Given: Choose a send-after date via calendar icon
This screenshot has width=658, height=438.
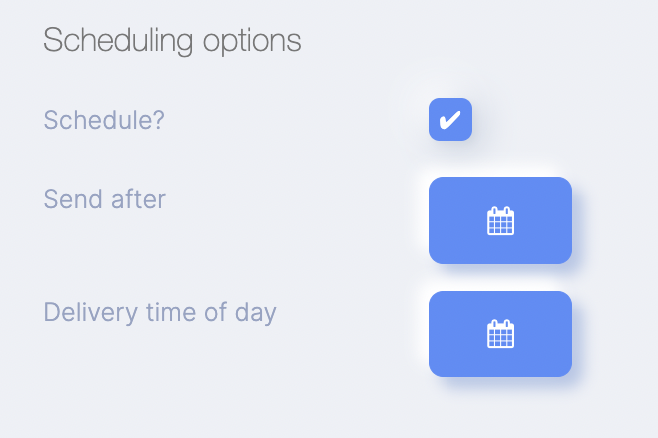Looking at the screenshot, I should point(500,221).
